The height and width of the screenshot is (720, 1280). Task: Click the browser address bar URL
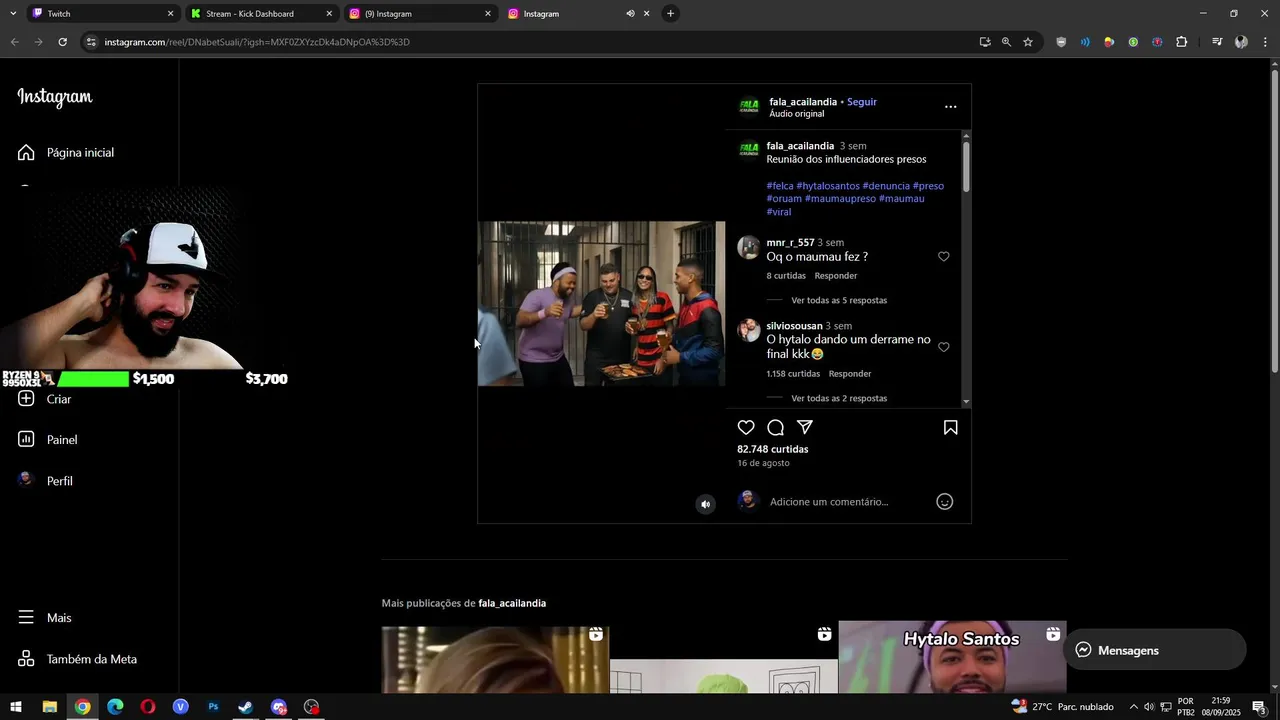click(257, 42)
